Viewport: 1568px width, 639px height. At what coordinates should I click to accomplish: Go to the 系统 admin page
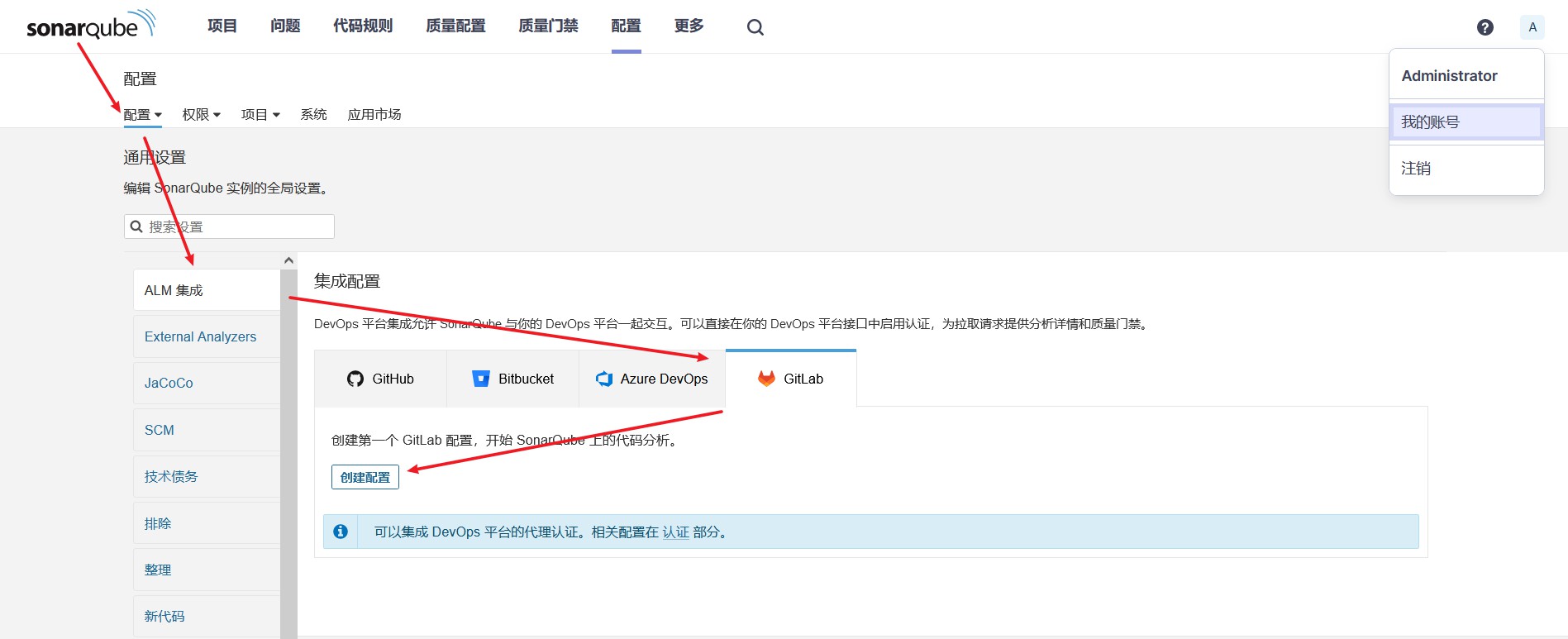[x=313, y=115]
